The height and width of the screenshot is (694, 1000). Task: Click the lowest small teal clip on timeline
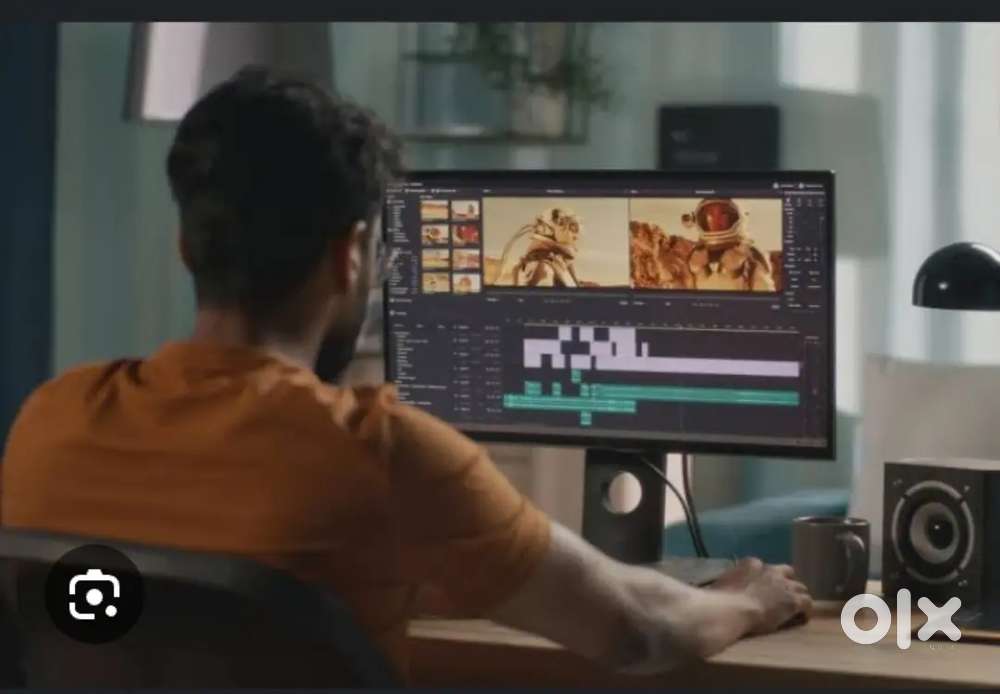point(586,418)
